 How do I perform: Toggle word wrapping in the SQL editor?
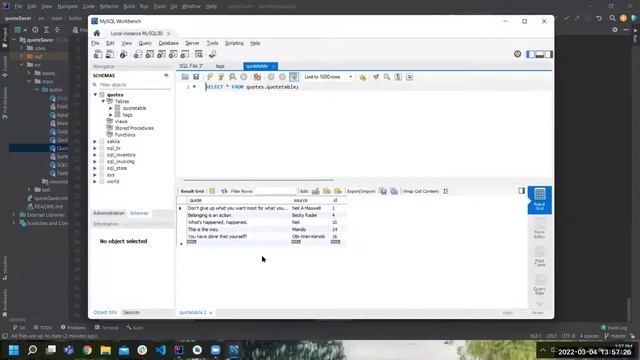coord(409,77)
